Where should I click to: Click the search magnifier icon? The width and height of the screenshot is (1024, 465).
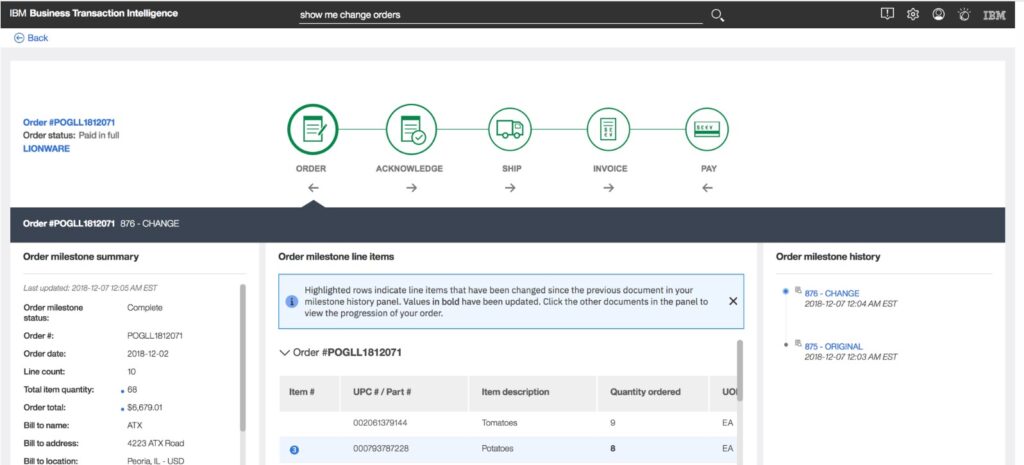(x=717, y=15)
